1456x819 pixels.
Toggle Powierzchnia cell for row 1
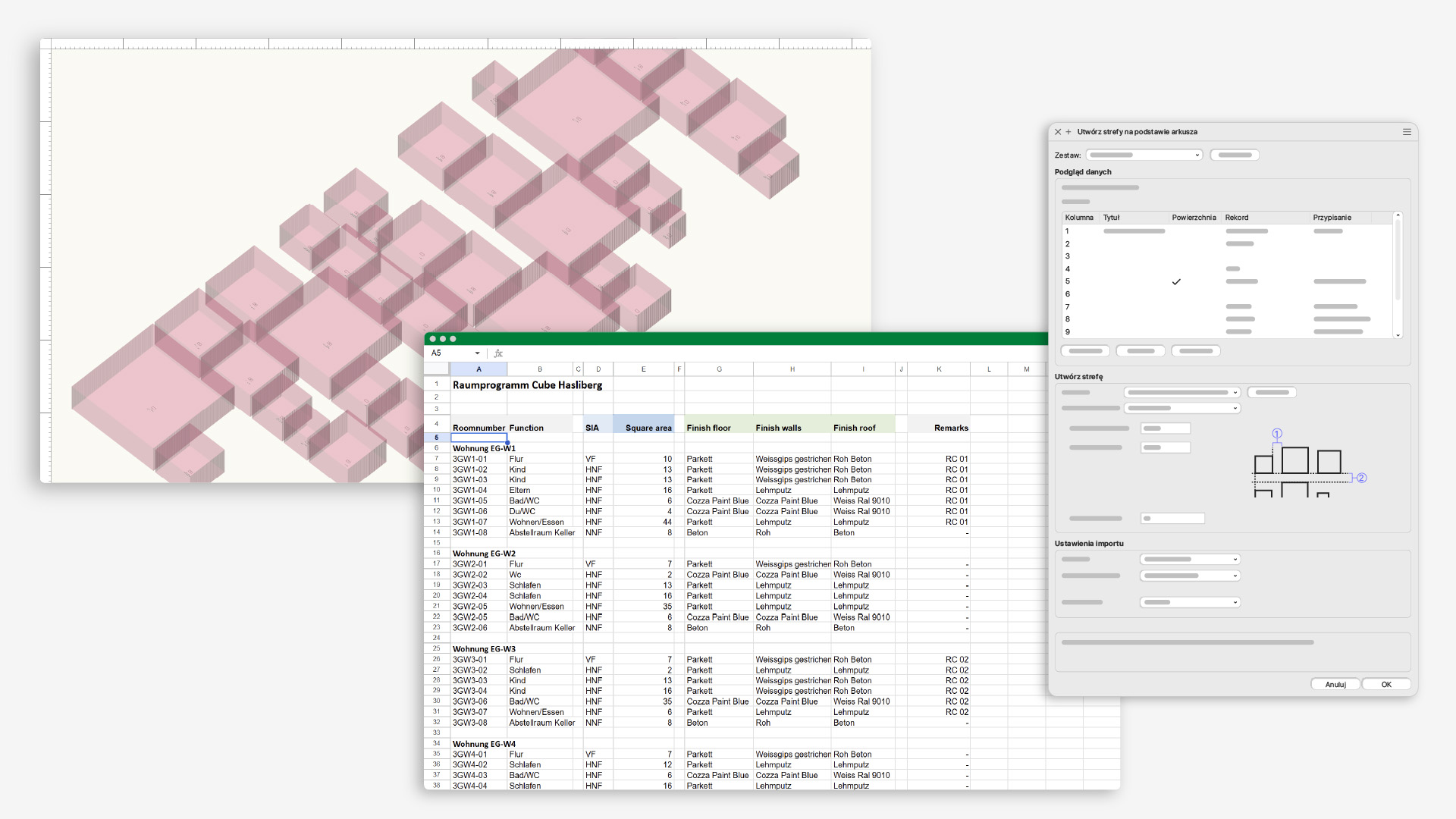tap(1176, 231)
